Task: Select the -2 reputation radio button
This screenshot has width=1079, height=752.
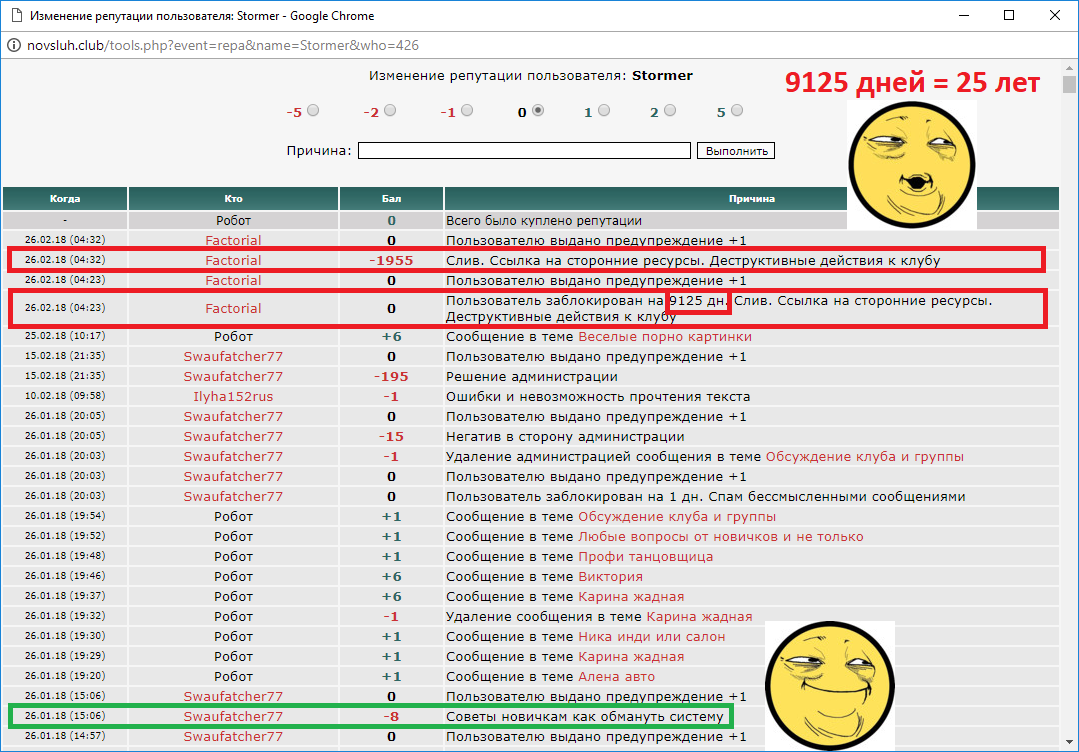Action: click(x=390, y=111)
